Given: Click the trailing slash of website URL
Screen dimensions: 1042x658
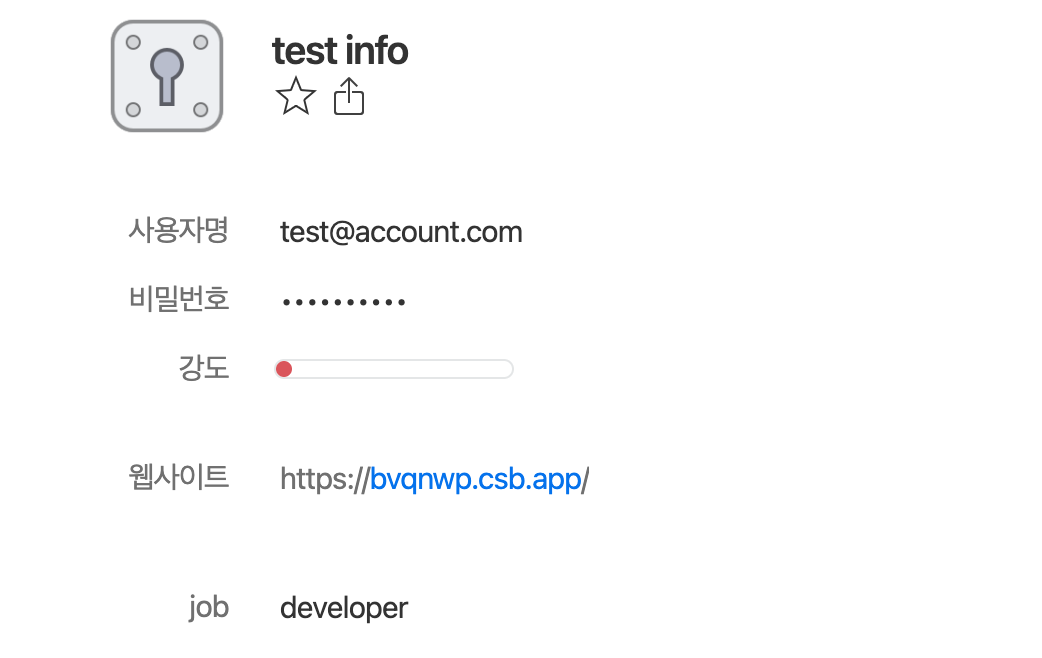Looking at the screenshot, I should tap(585, 479).
